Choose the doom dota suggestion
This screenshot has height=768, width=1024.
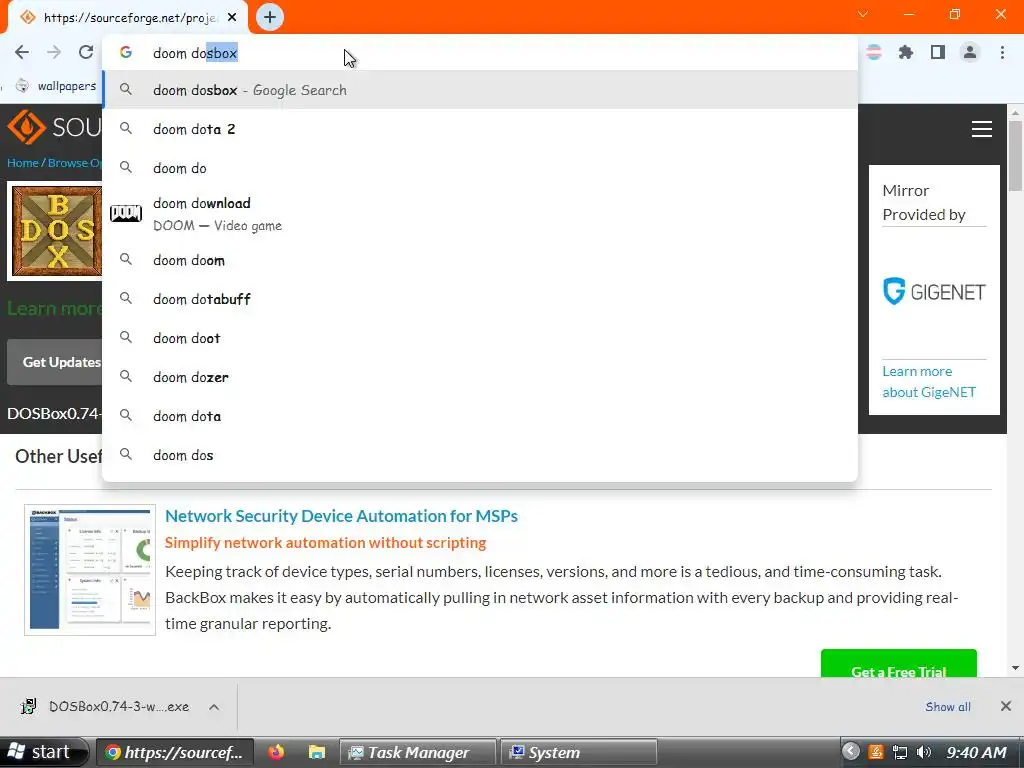[480, 417]
